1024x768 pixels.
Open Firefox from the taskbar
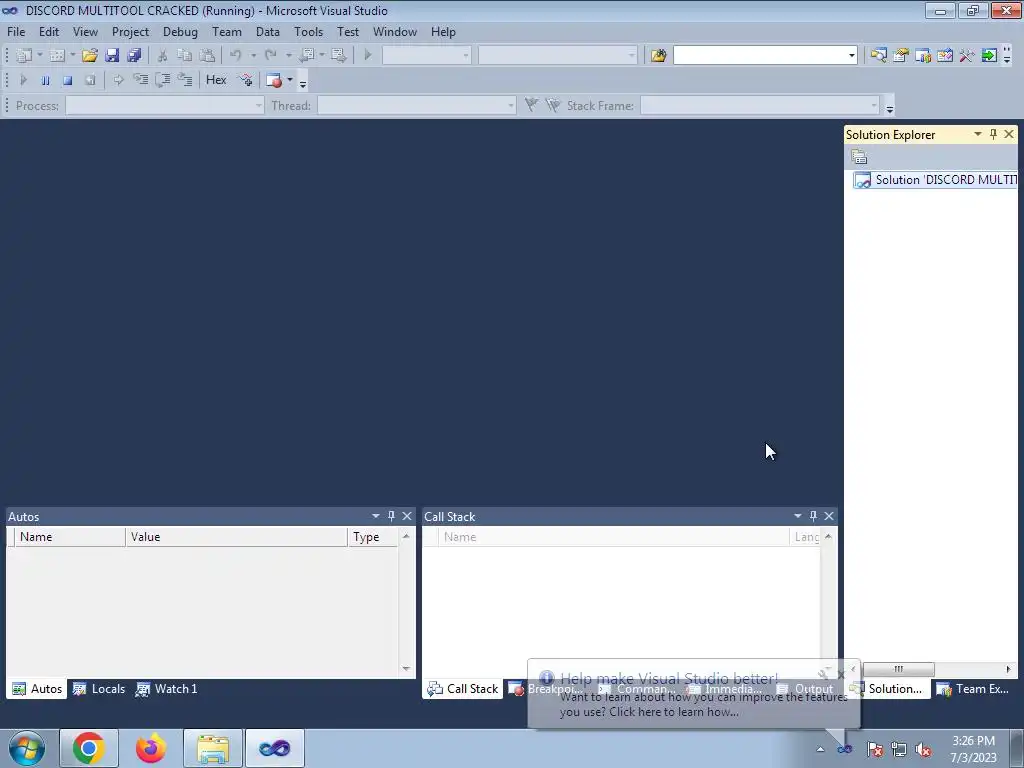(x=150, y=748)
